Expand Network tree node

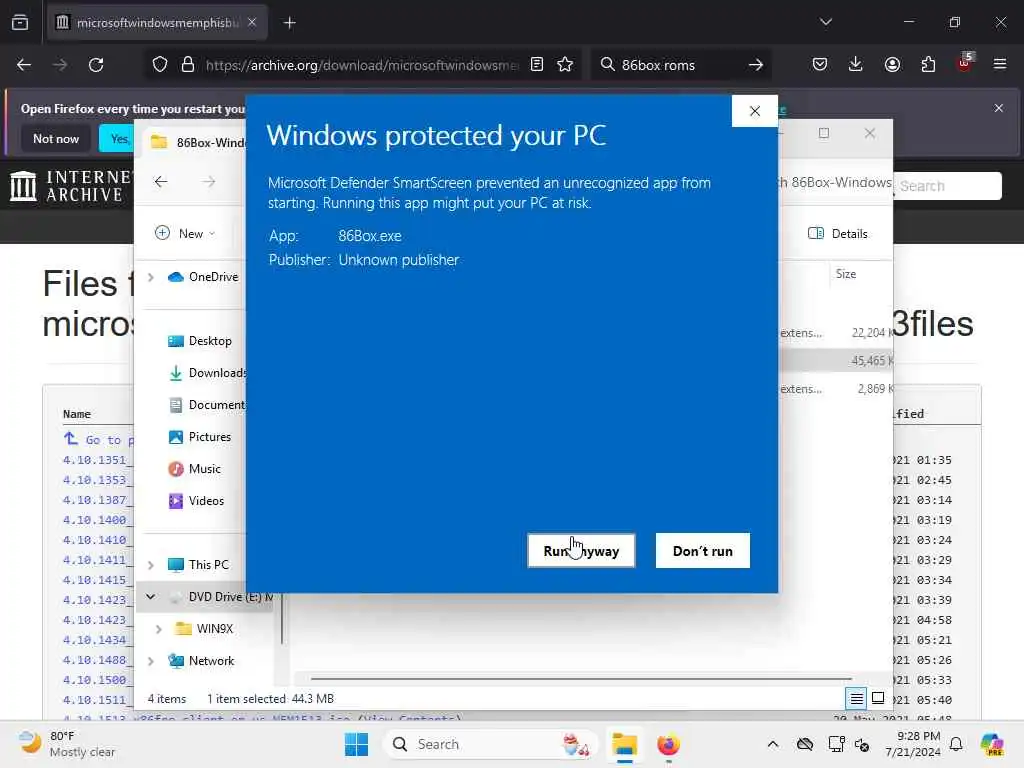click(151, 661)
